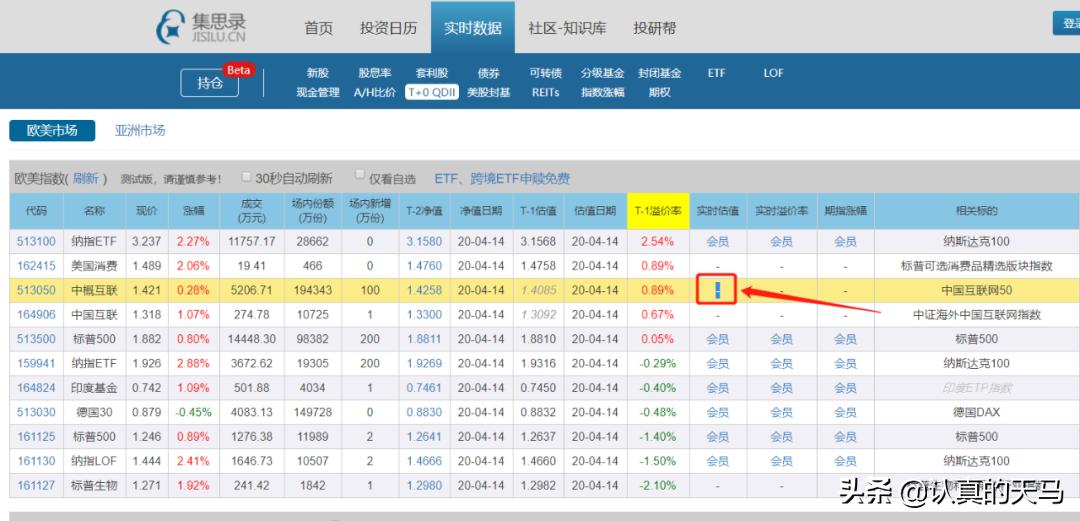The width and height of the screenshot is (1080, 521).
Task: Click T-2净值 value 0.8830
Action: [424, 412]
